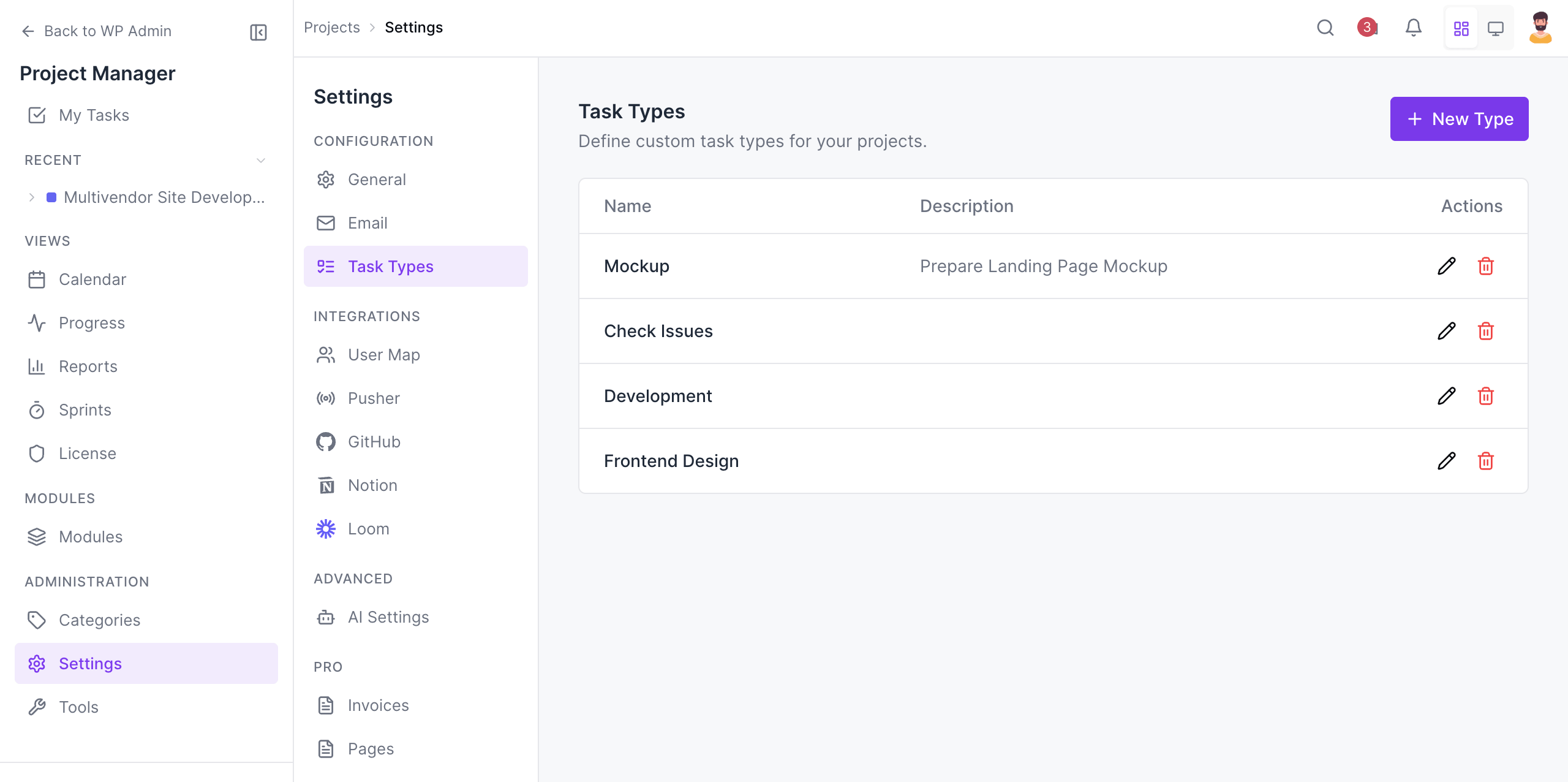Open the user avatar menu
This screenshot has width=1568, height=782.
(x=1541, y=27)
